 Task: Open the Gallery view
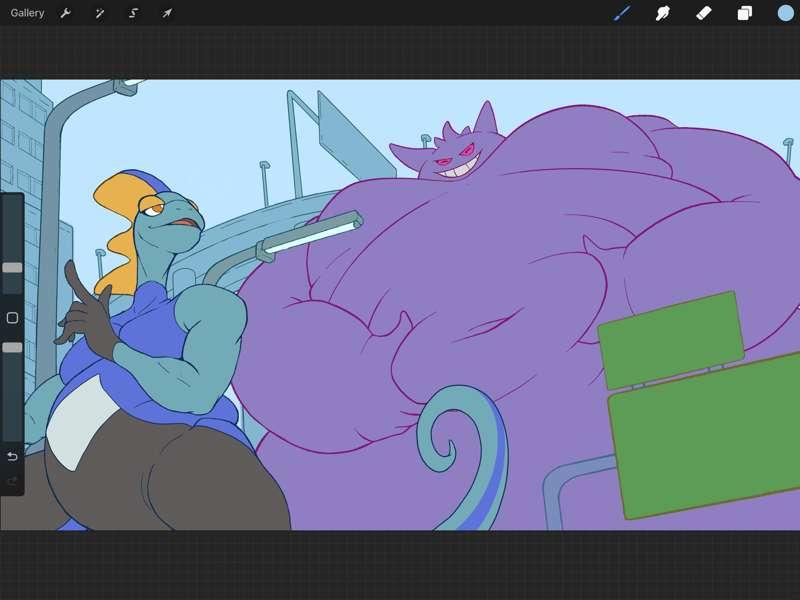click(x=27, y=13)
